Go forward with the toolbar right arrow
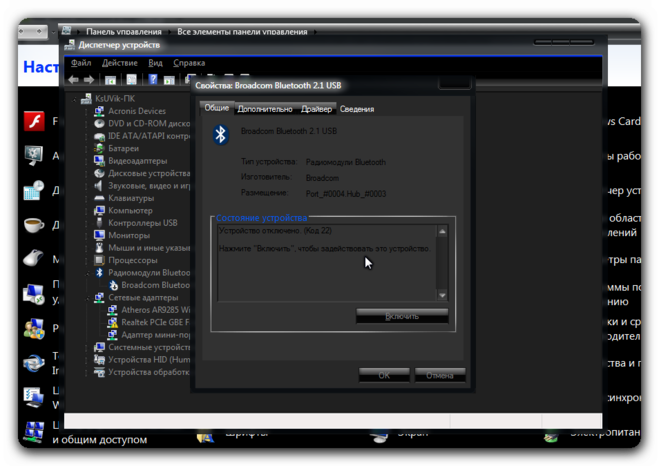This screenshot has height=466, width=659. tap(89, 79)
